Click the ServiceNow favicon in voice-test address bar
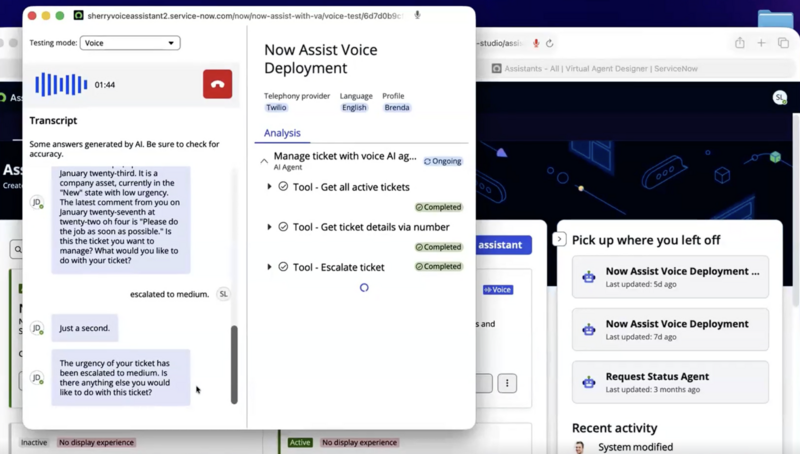The height and width of the screenshot is (454, 800). (x=79, y=15)
